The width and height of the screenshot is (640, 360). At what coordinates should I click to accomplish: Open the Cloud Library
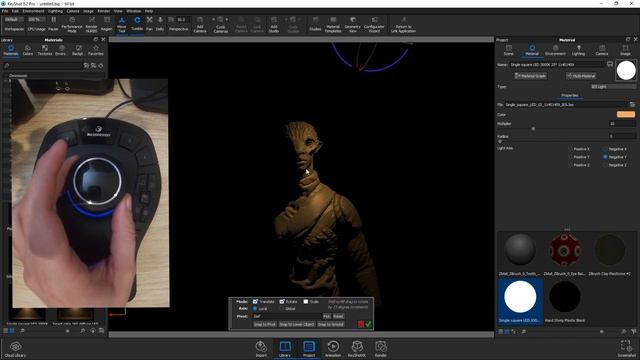coord(16,349)
